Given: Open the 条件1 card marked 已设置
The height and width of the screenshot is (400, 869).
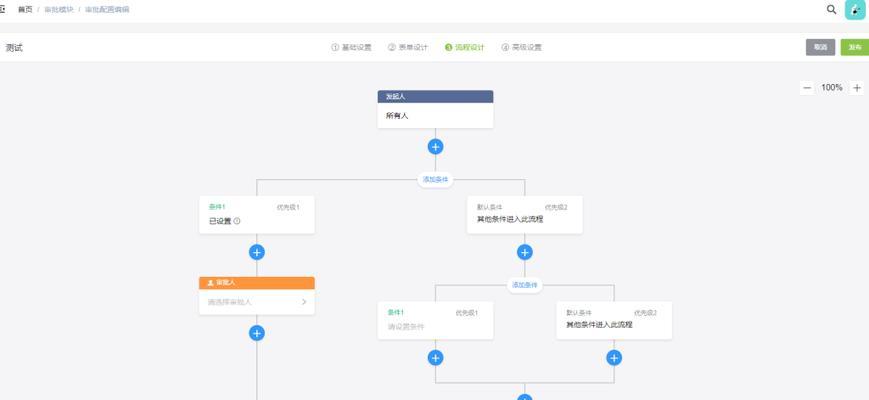Looking at the screenshot, I should (x=257, y=214).
